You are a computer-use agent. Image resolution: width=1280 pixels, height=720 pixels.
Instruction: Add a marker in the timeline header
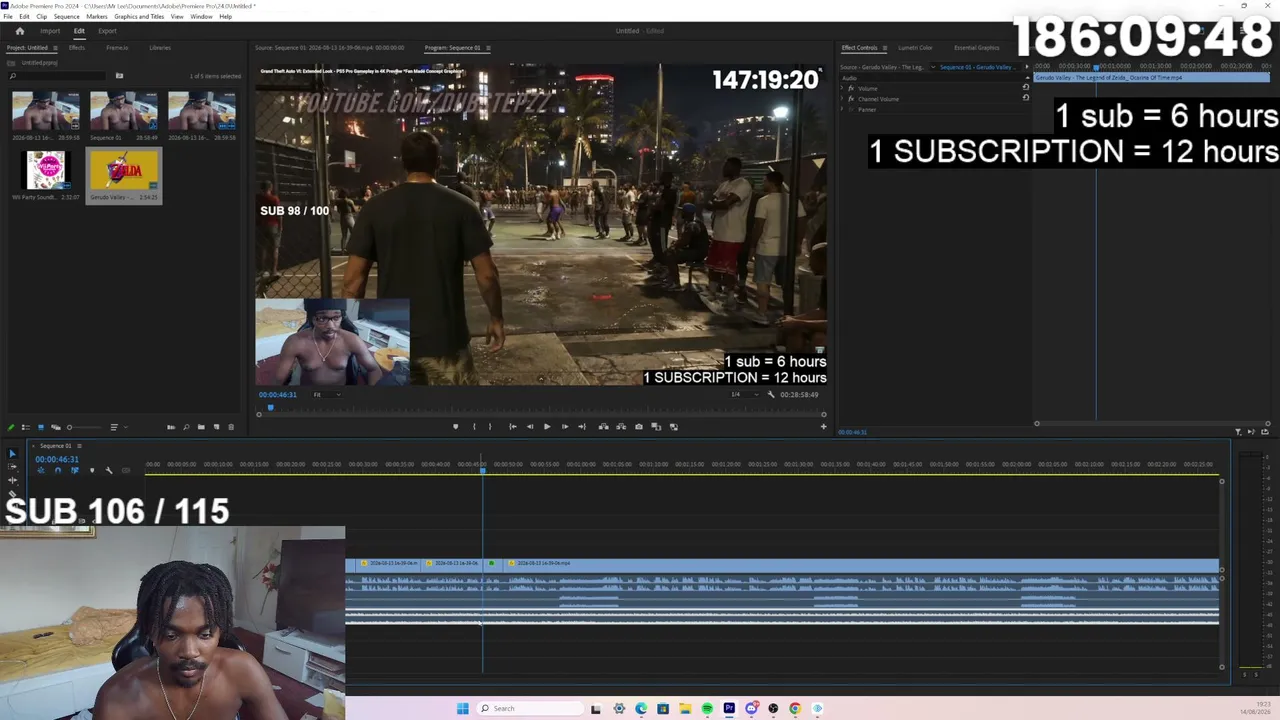tap(92, 470)
